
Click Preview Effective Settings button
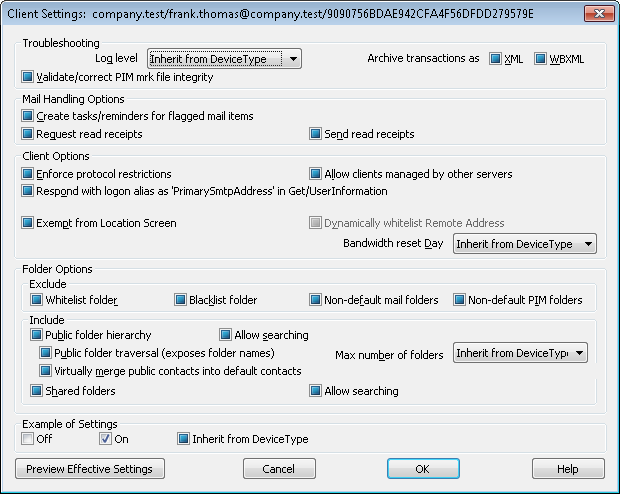click(90, 469)
